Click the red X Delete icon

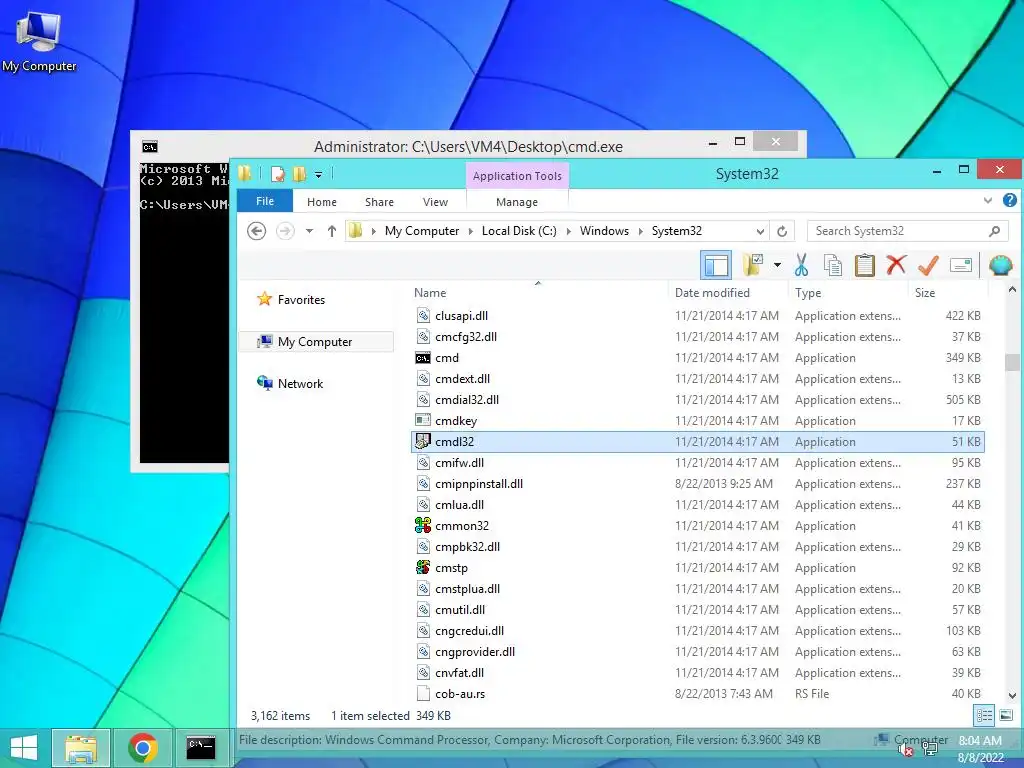pos(896,264)
